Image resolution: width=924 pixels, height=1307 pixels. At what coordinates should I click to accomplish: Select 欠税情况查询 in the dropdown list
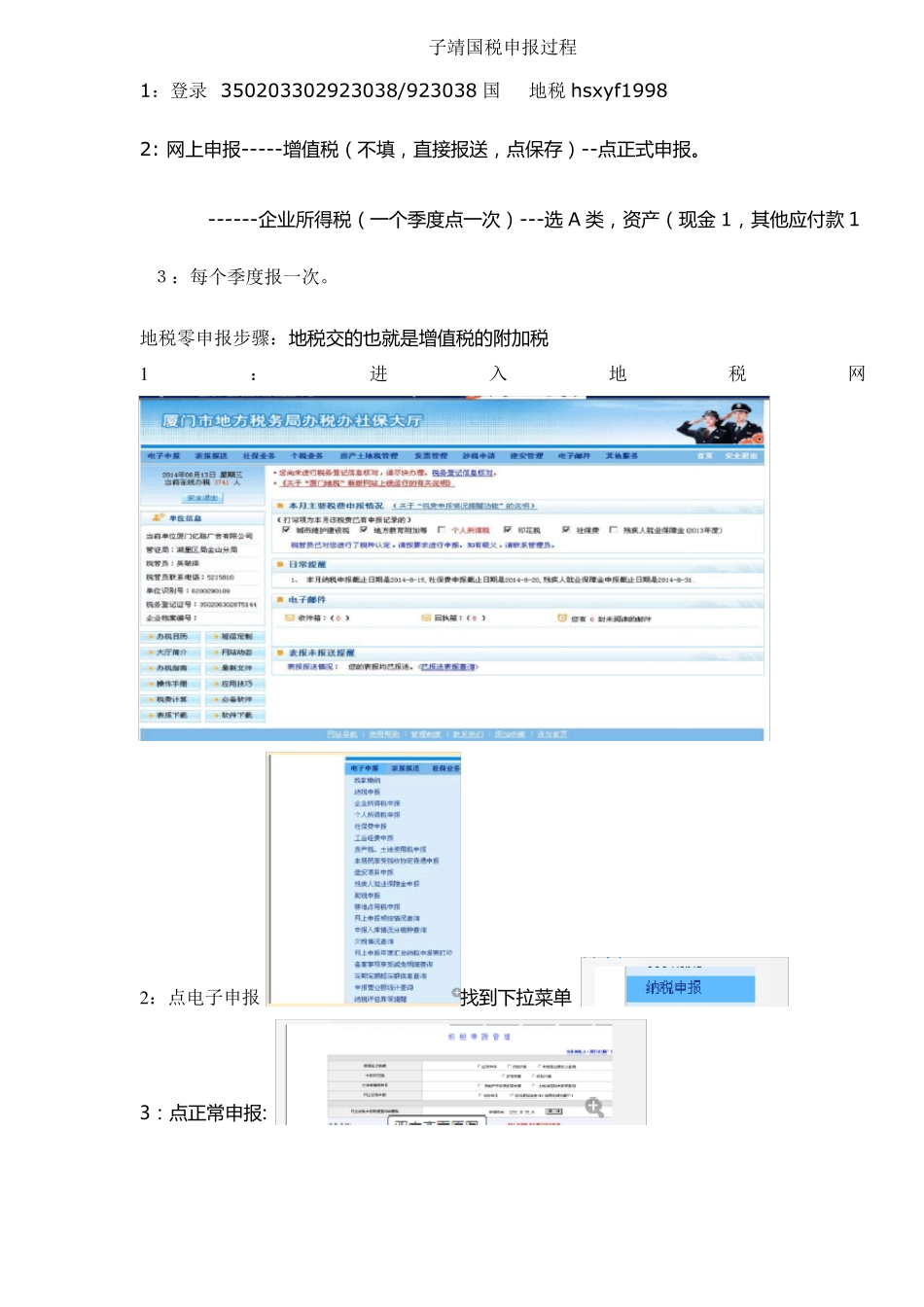[374, 941]
